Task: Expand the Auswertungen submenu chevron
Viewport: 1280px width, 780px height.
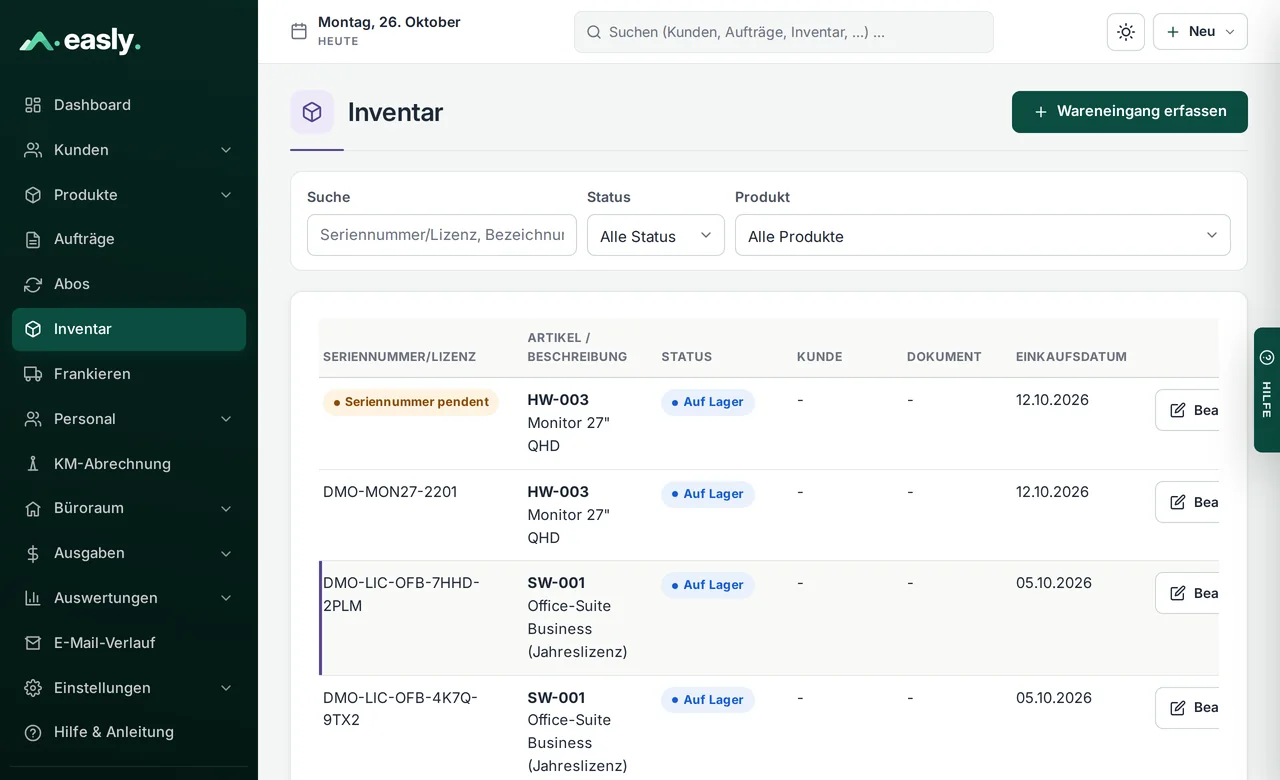Action: tap(226, 598)
